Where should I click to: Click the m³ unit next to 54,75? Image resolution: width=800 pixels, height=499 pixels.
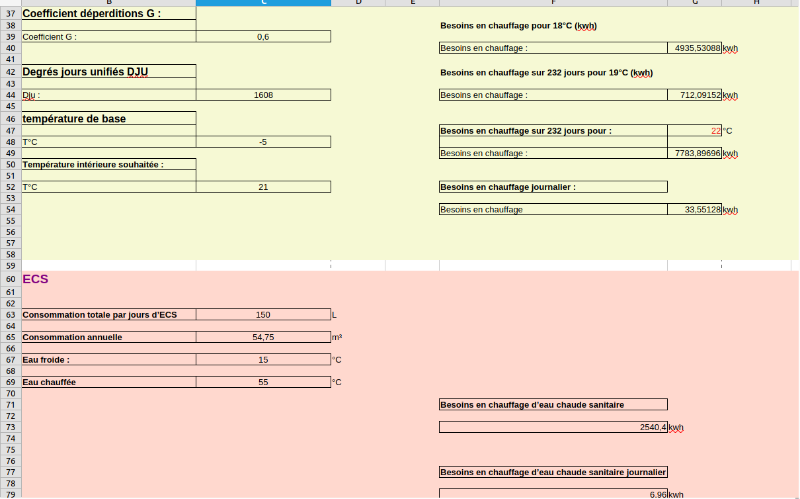click(x=337, y=337)
